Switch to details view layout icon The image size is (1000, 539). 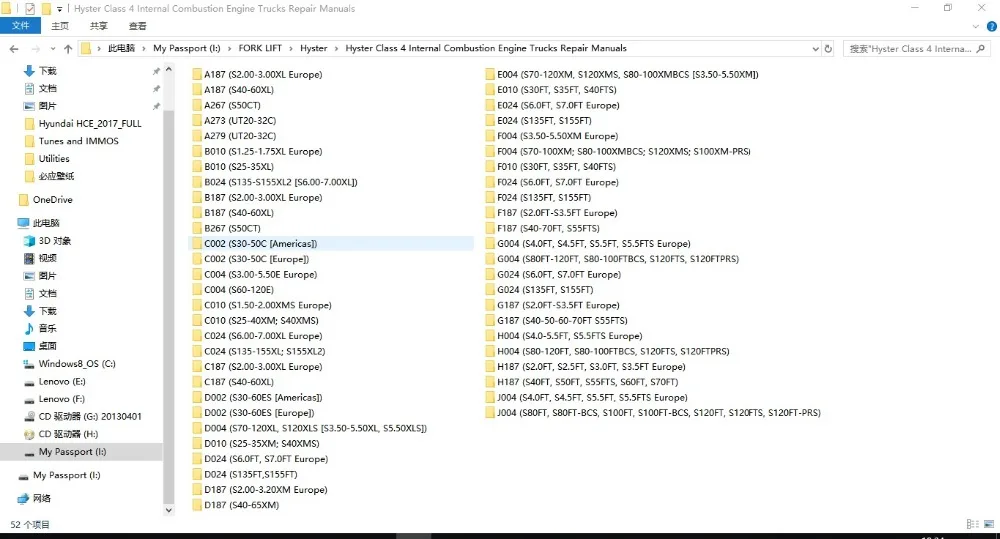click(x=973, y=524)
